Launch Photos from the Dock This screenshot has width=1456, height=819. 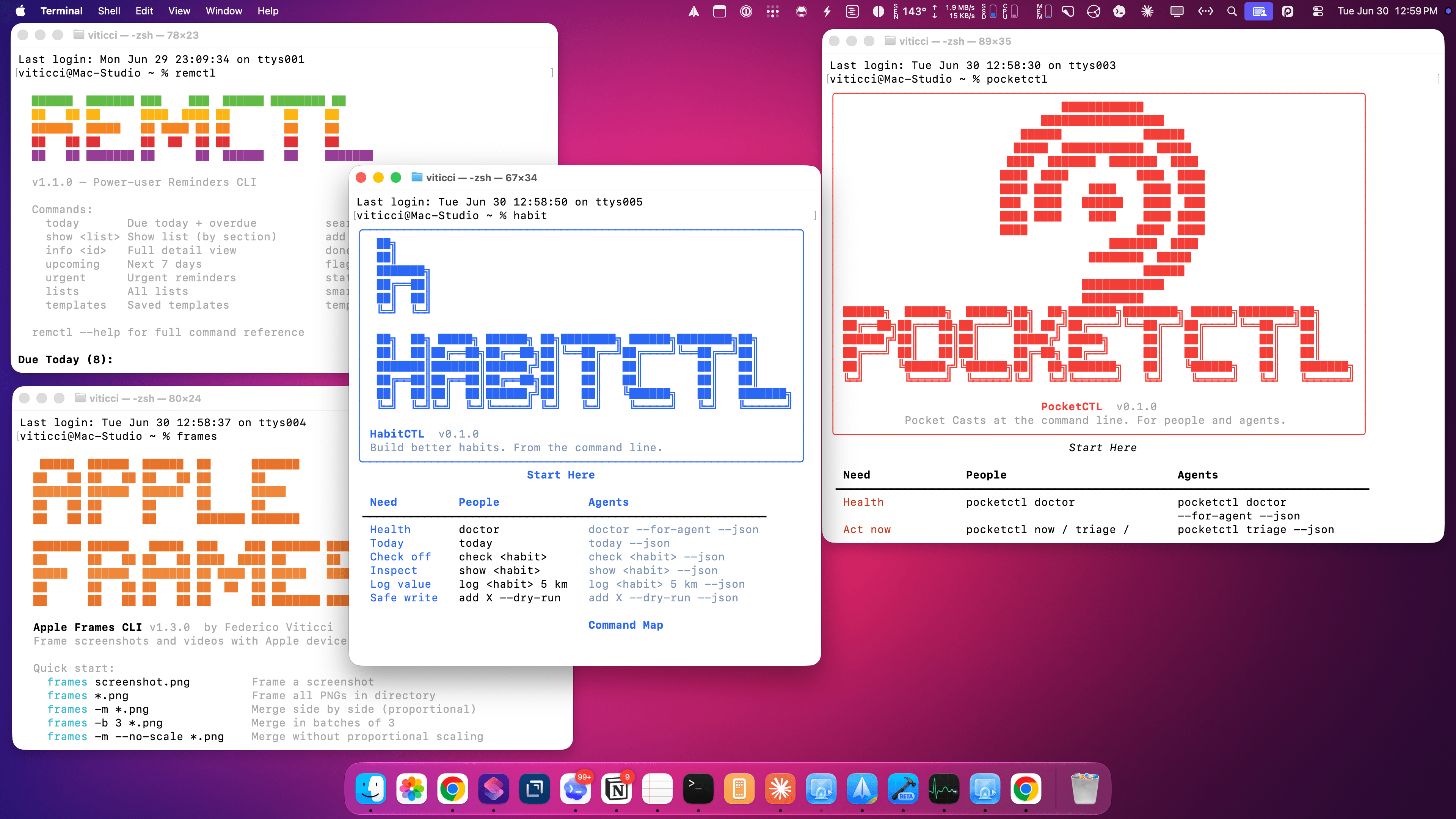pyautogui.click(x=412, y=788)
